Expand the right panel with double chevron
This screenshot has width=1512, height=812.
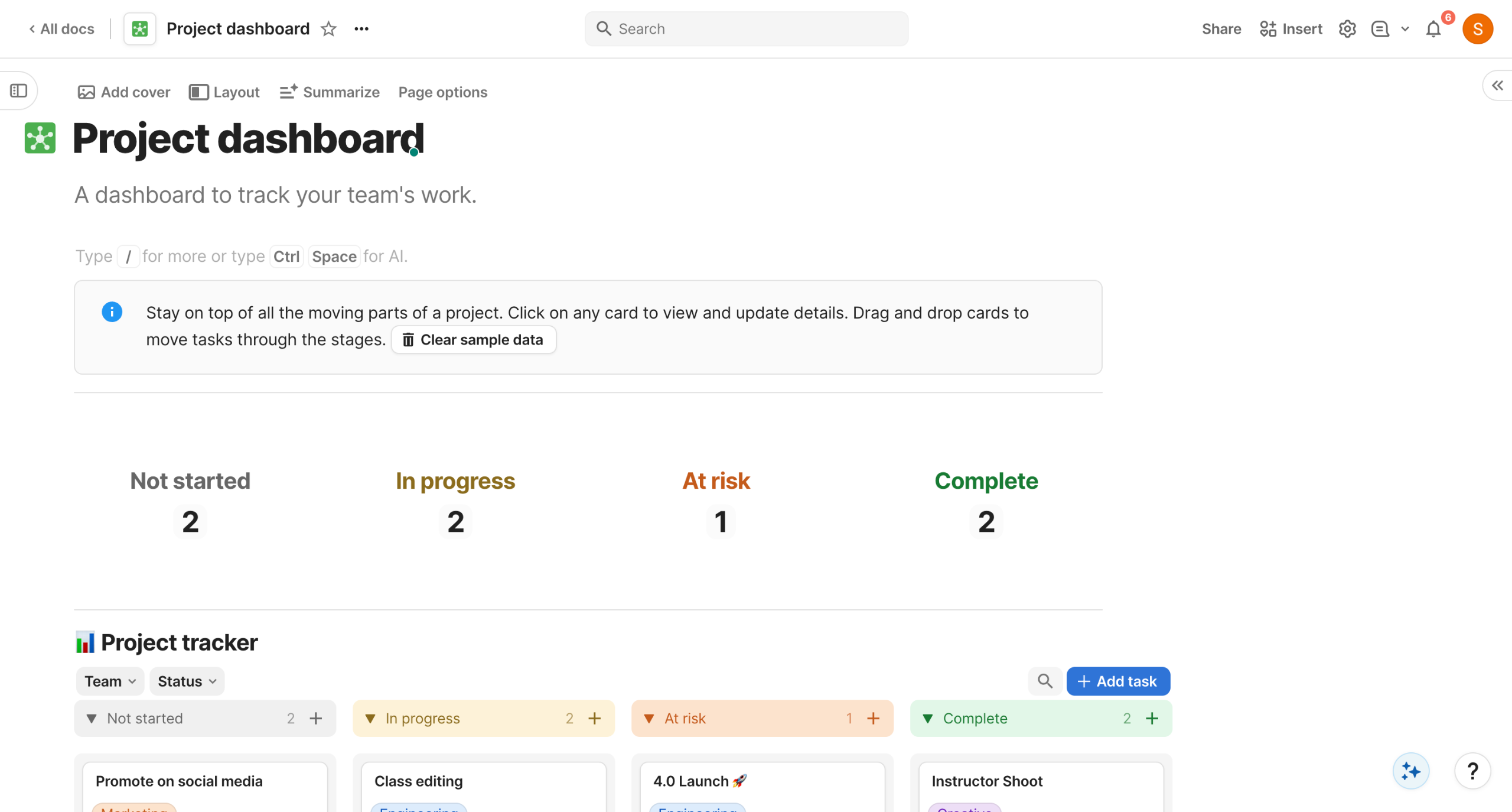point(1497,86)
